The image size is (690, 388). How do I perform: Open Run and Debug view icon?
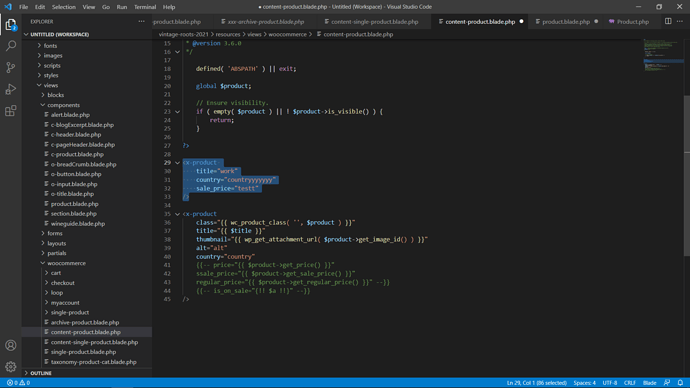[11, 89]
